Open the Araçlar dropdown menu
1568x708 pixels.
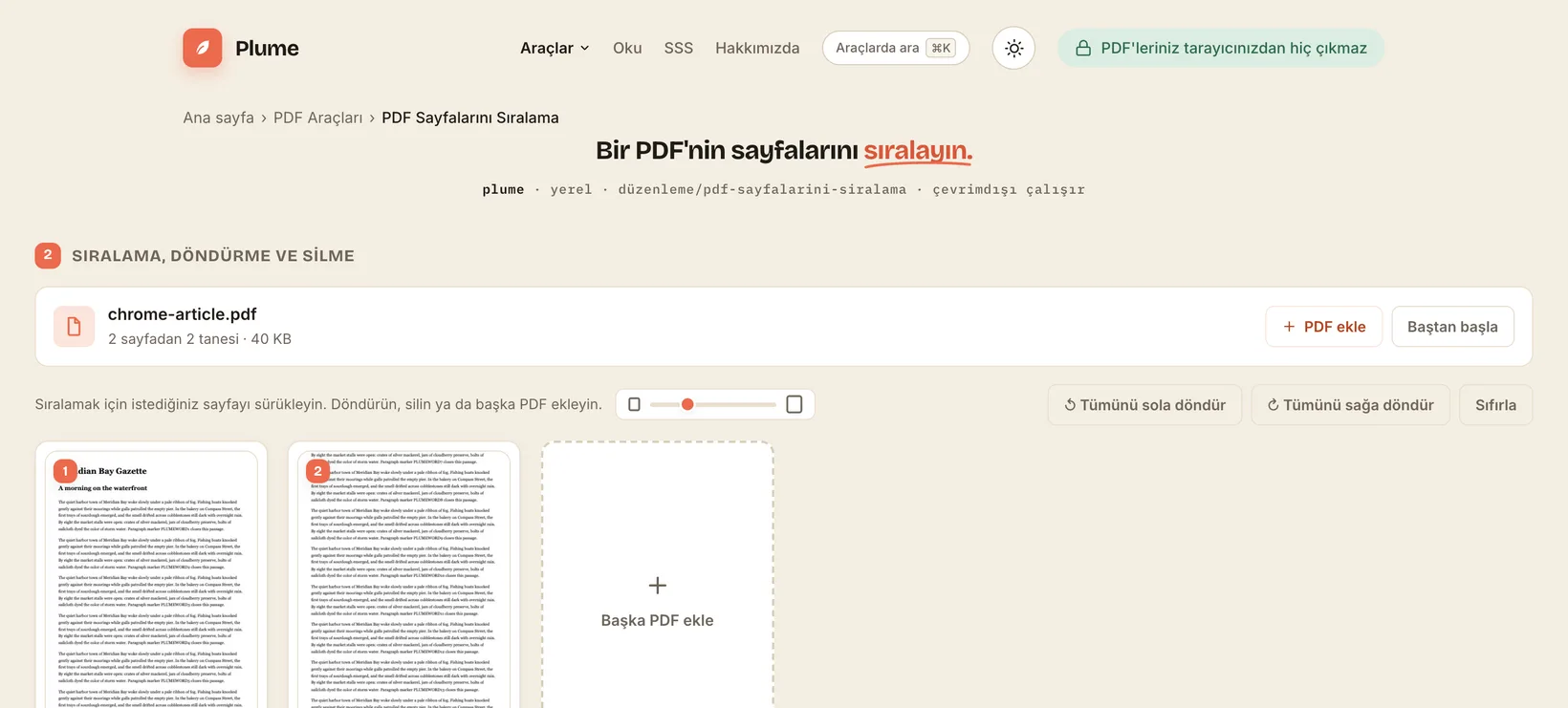[555, 48]
